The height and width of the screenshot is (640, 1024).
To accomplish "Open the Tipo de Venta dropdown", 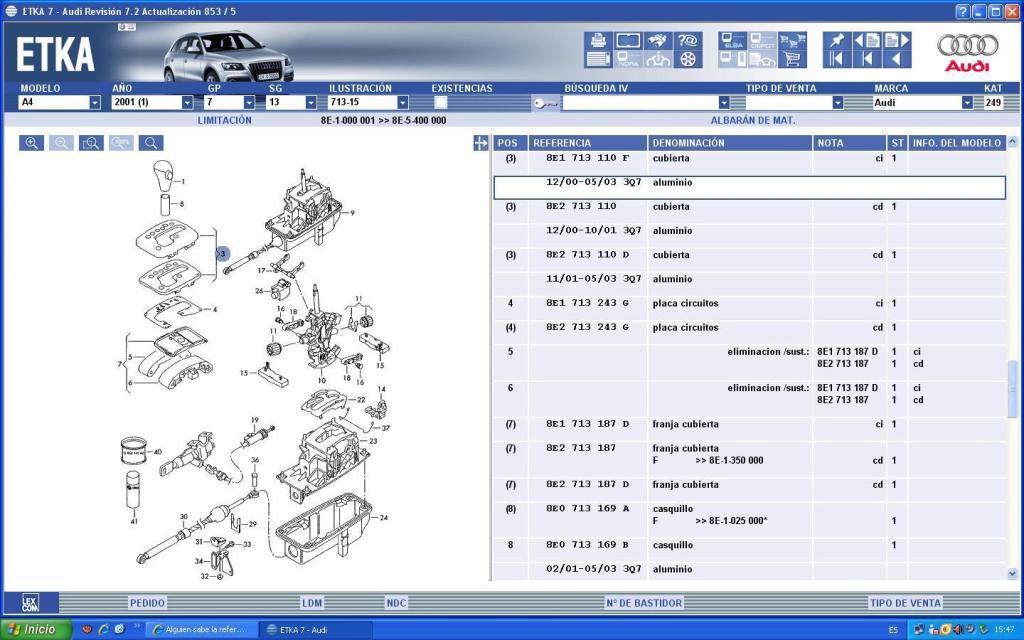I will (838, 103).
